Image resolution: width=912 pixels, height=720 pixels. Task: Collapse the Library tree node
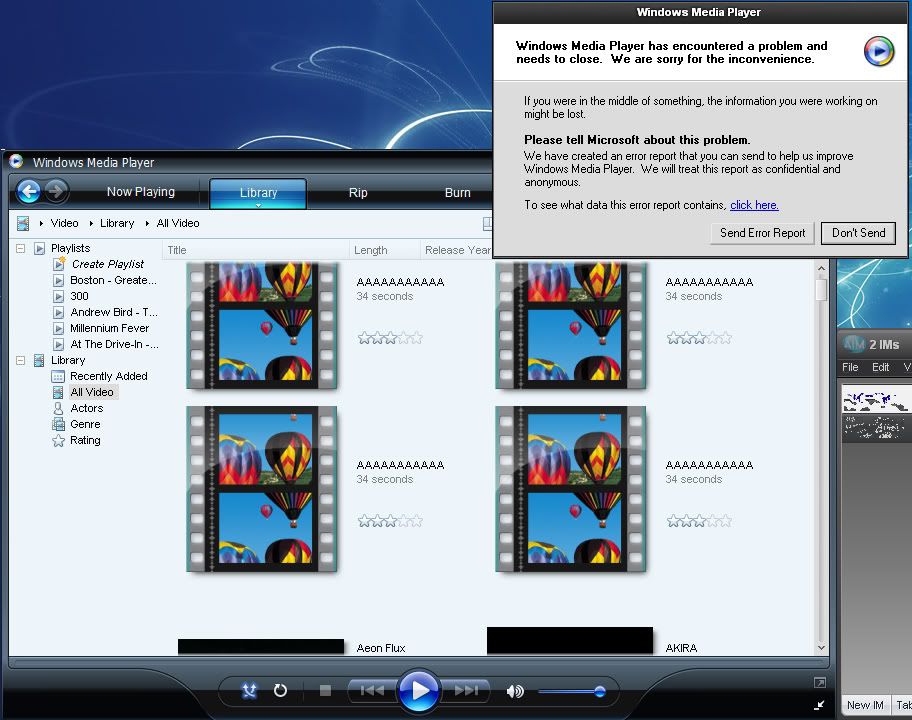[x=20, y=360]
